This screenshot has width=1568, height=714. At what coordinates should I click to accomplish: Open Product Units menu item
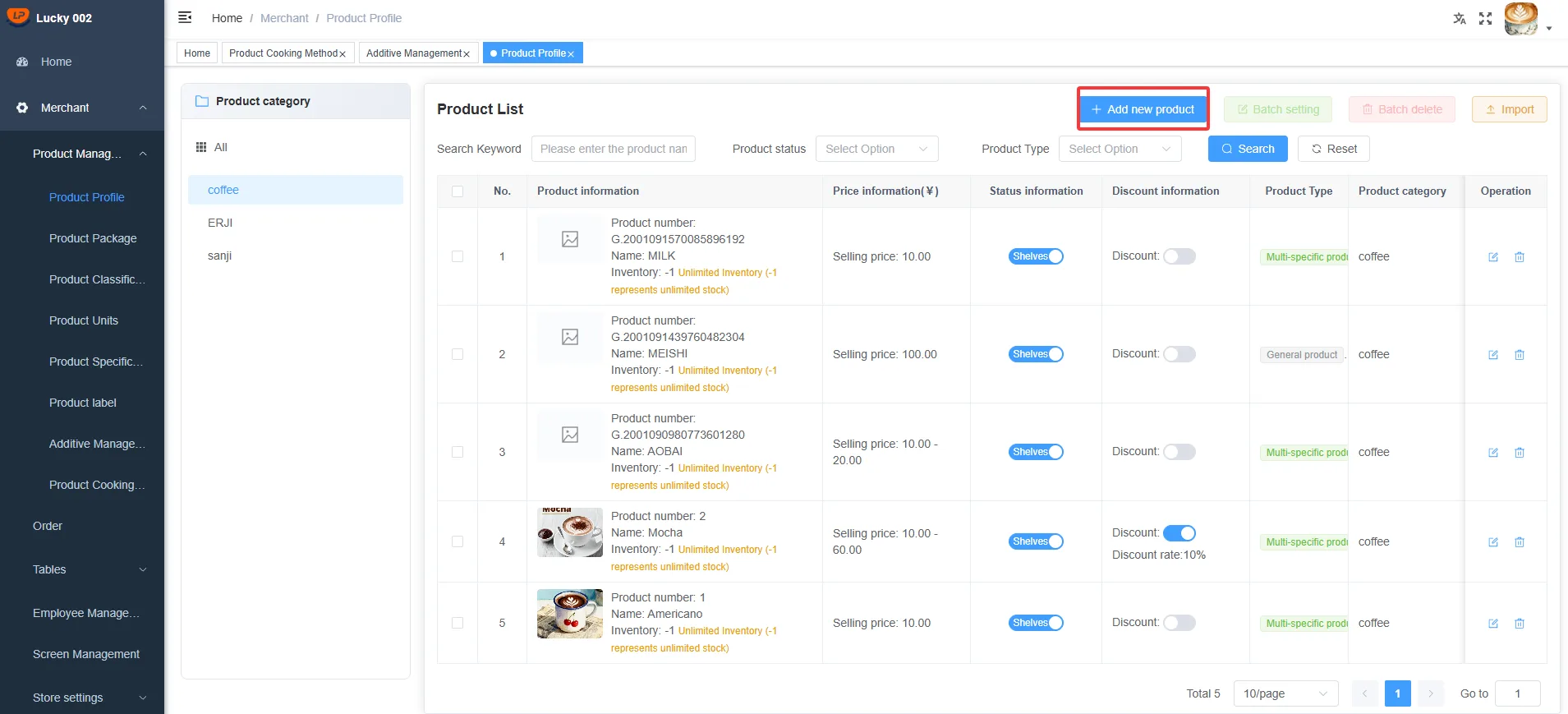[82, 320]
